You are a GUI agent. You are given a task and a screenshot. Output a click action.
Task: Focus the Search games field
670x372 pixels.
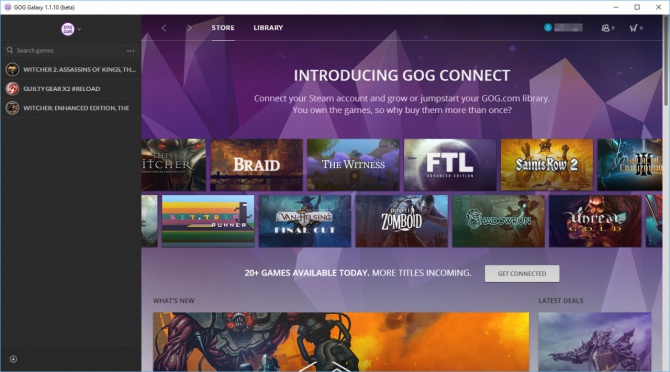click(x=66, y=50)
